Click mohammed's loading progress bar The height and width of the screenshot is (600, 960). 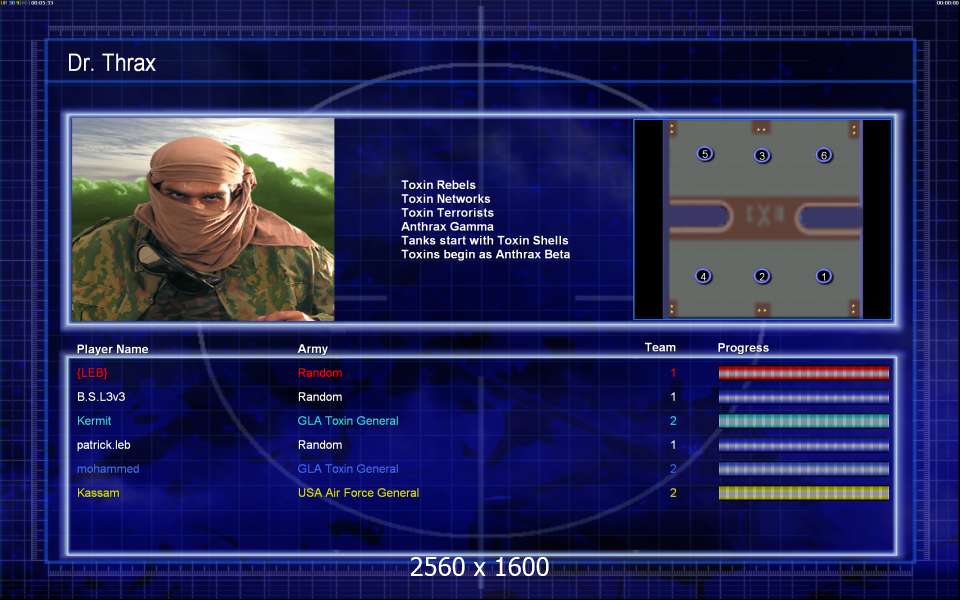point(803,469)
